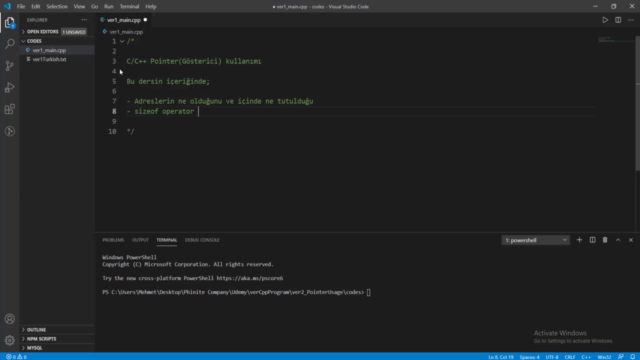Click the editor vertical scrollbar
The width and height of the screenshot is (640, 360).
click(x=638, y=103)
